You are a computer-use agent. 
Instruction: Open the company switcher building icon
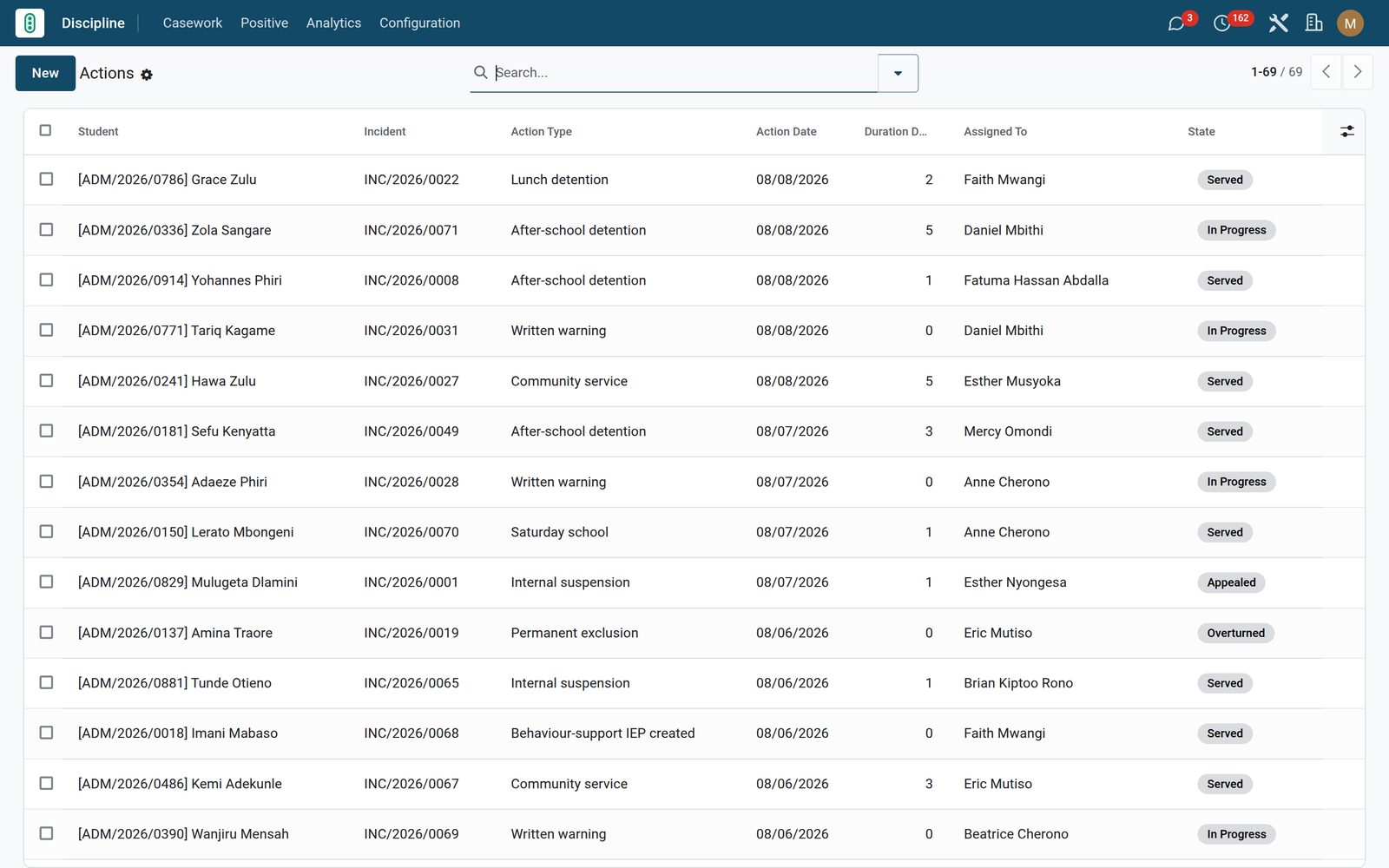pyautogui.click(x=1314, y=23)
